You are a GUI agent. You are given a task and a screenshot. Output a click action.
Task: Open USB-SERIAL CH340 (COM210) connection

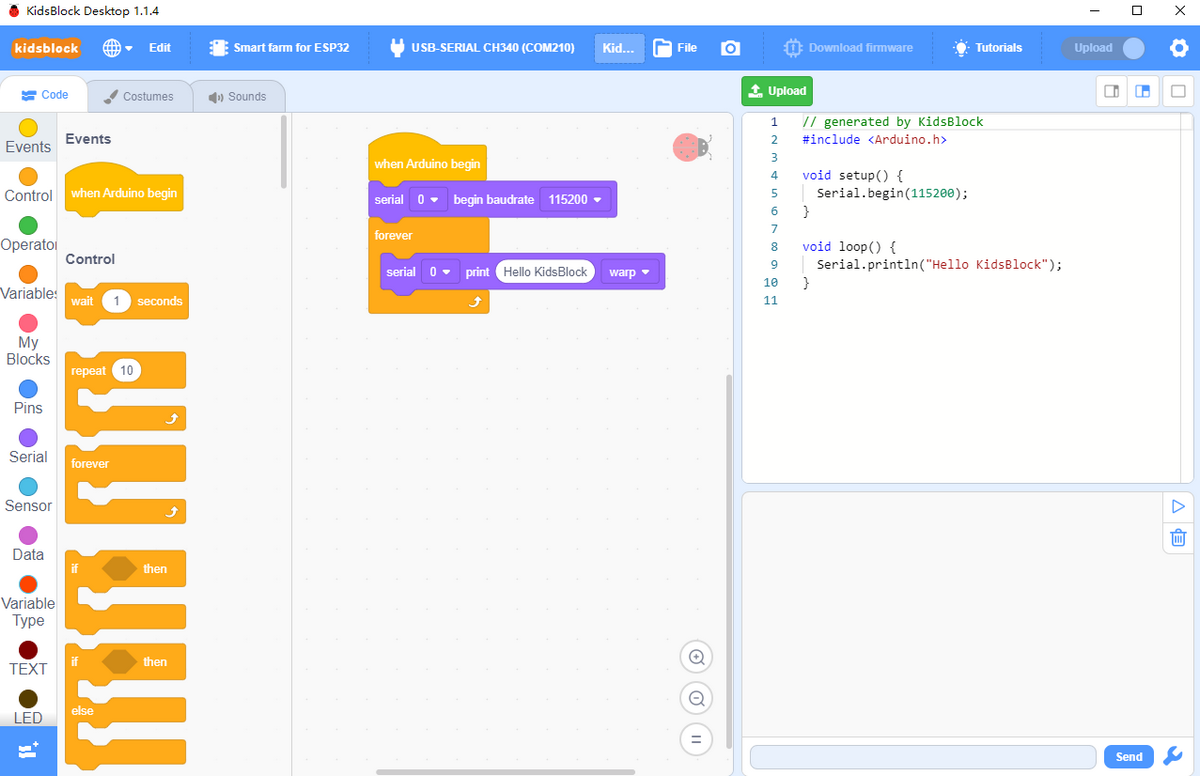481,48
